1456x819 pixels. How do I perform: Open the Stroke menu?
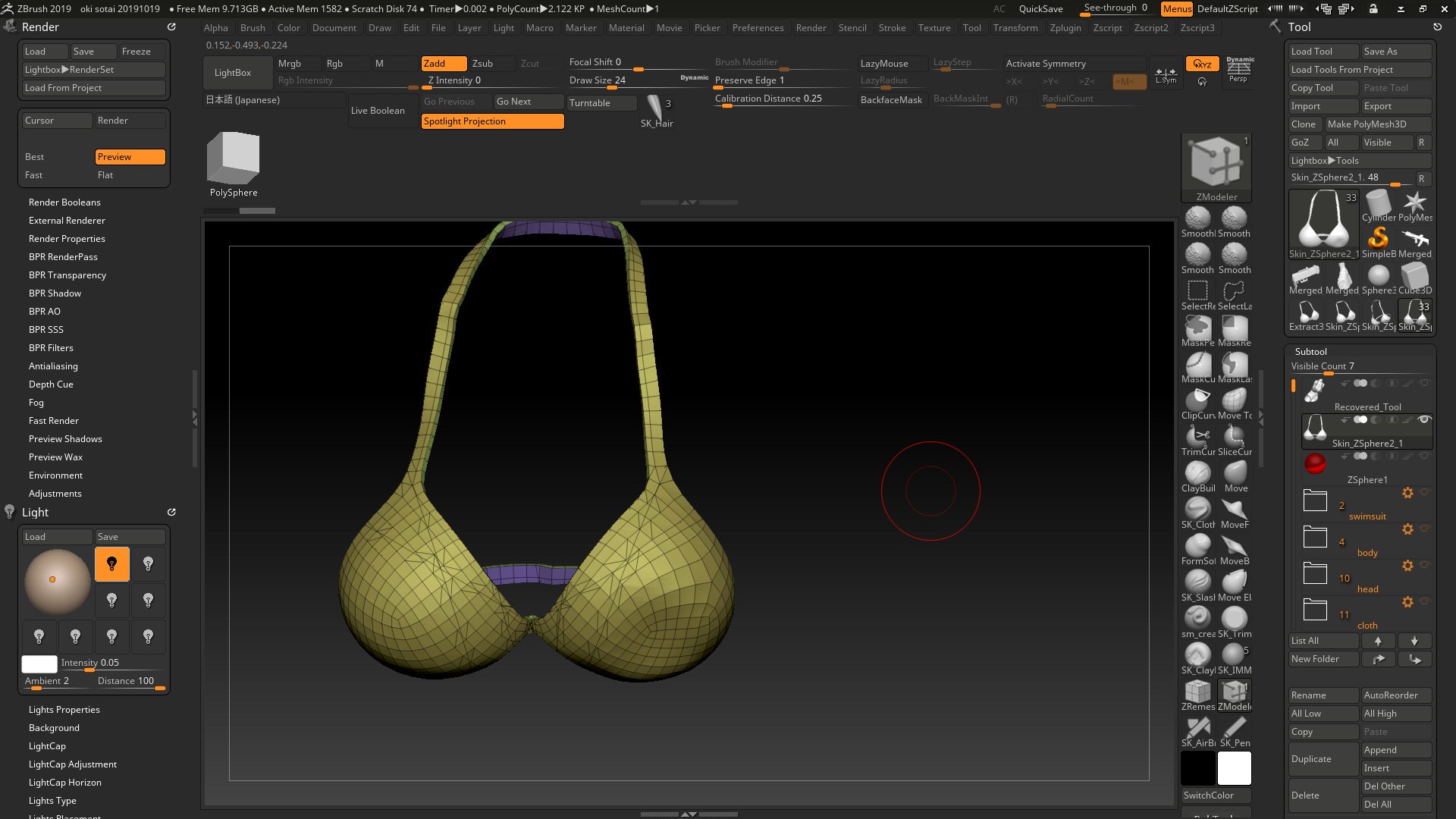892,28
